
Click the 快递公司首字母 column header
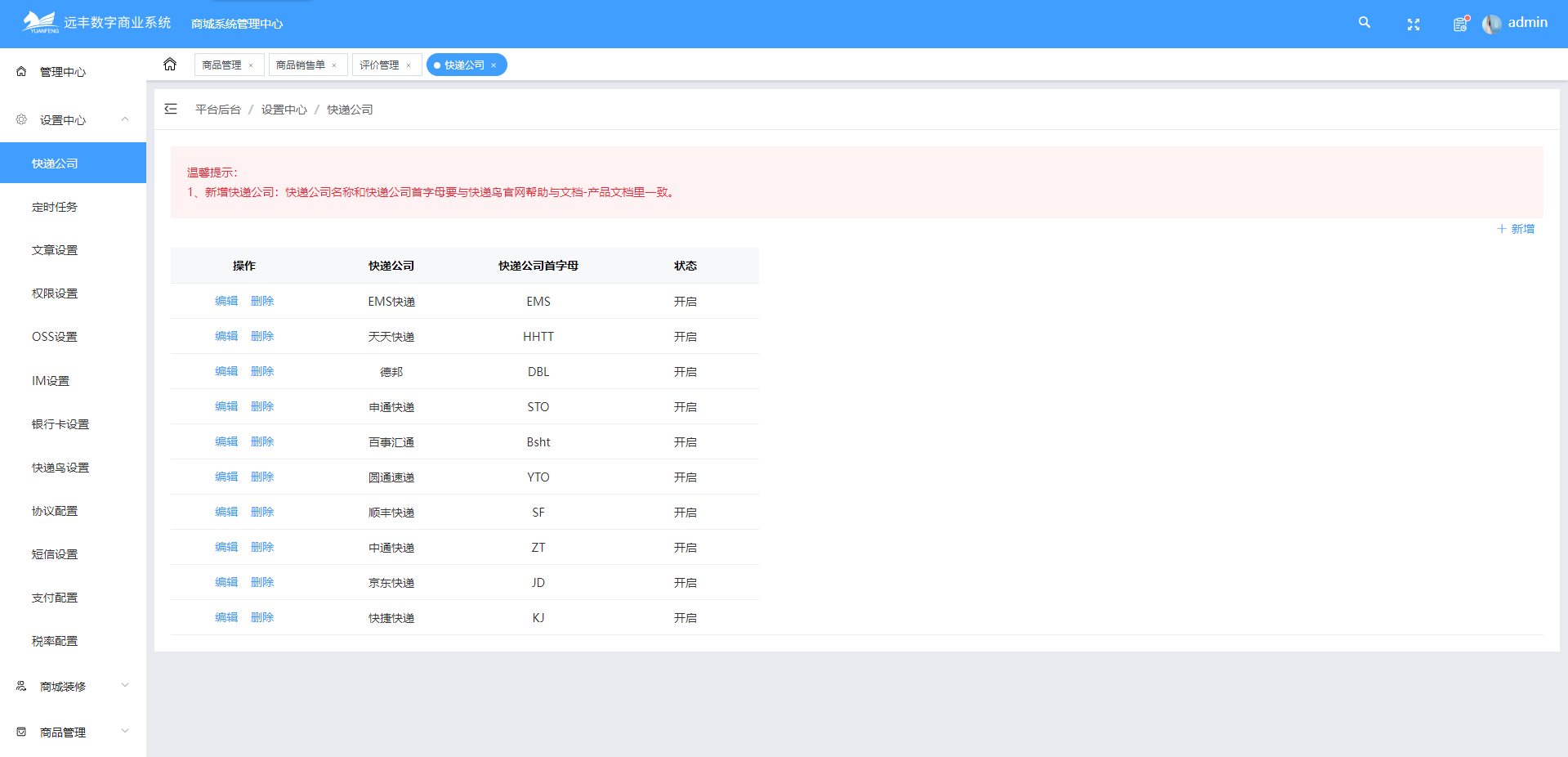pyautogui.click(x=538, y=266)
